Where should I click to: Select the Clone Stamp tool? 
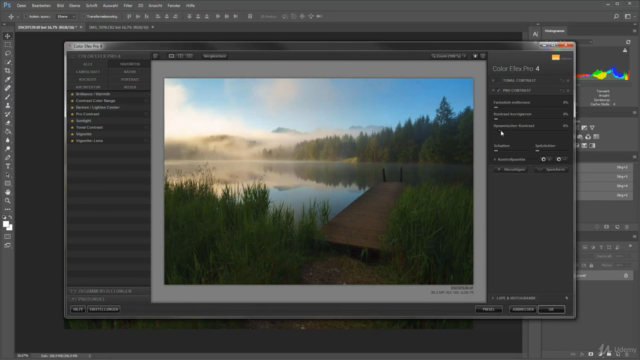8,105
